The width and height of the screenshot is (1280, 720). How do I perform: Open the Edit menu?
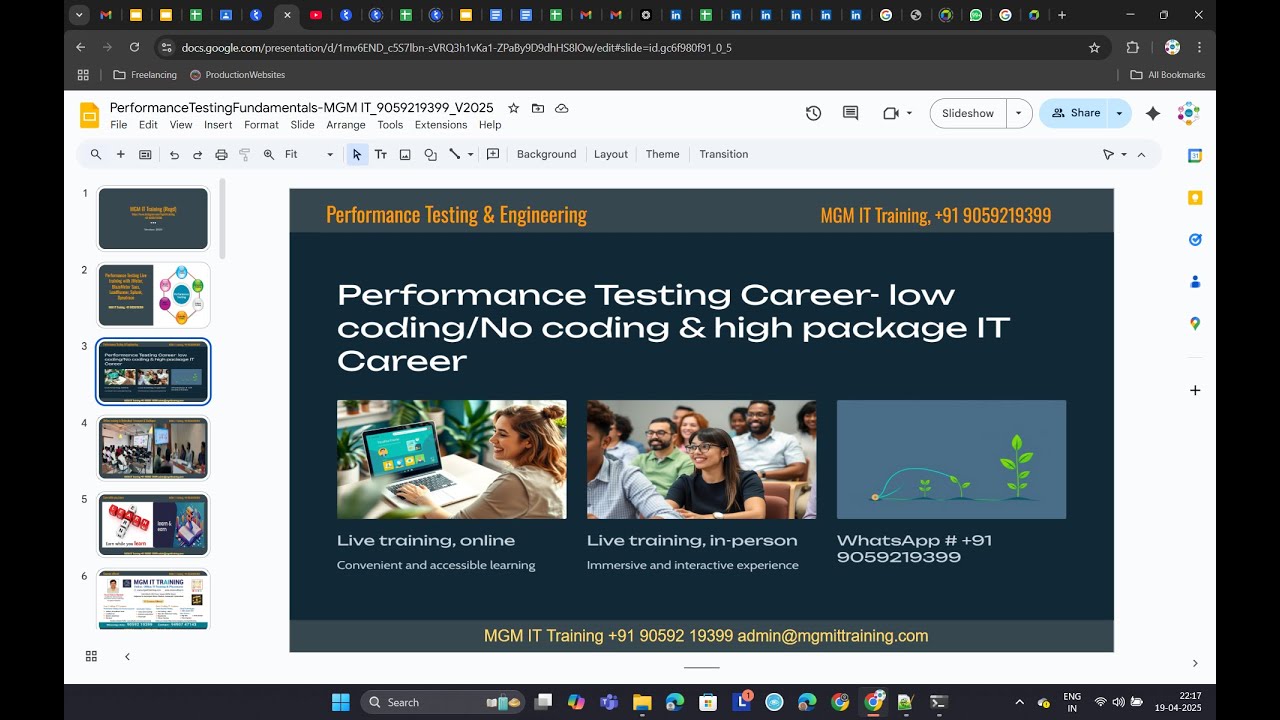[148, 125]
